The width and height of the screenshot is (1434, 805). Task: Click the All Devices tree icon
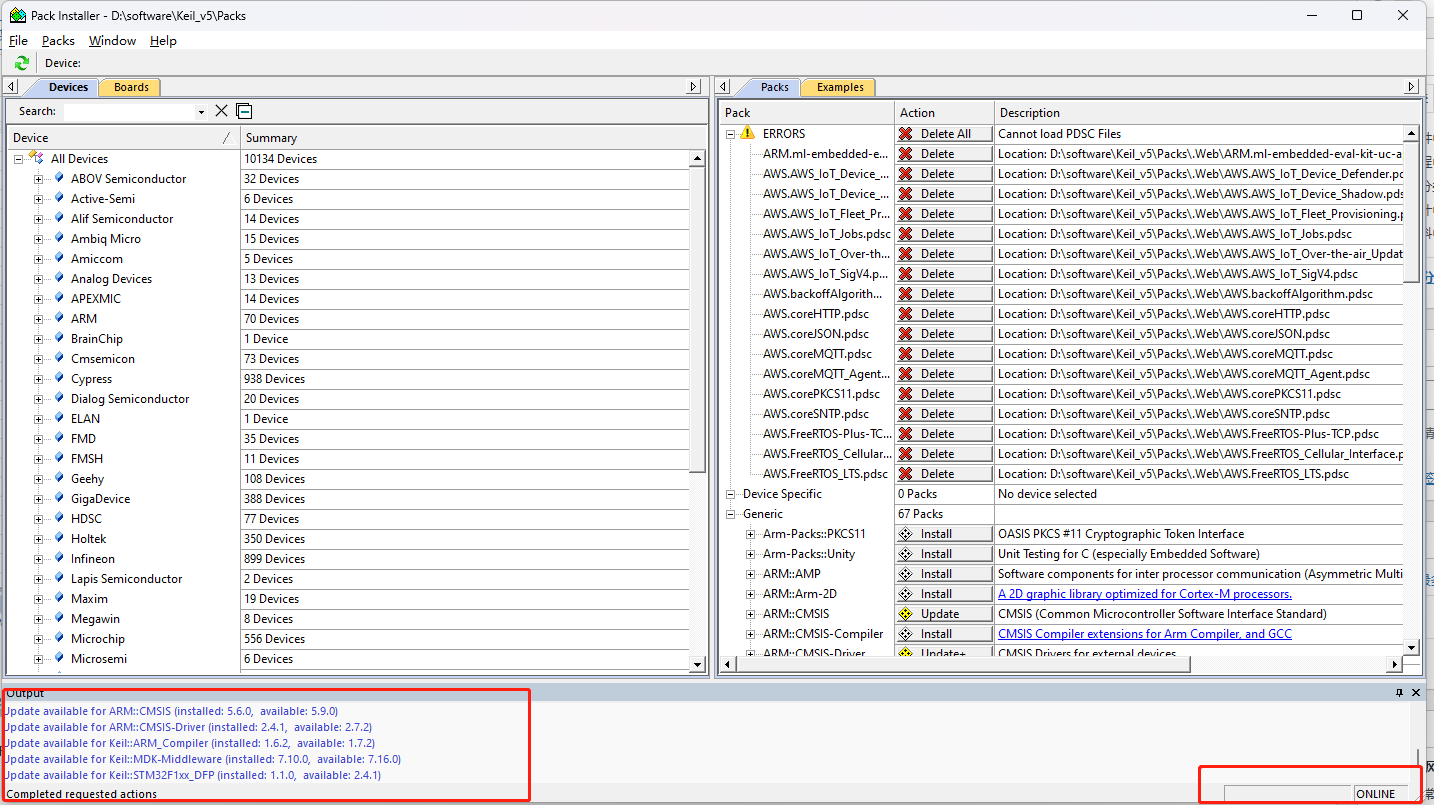click(36, 158)
